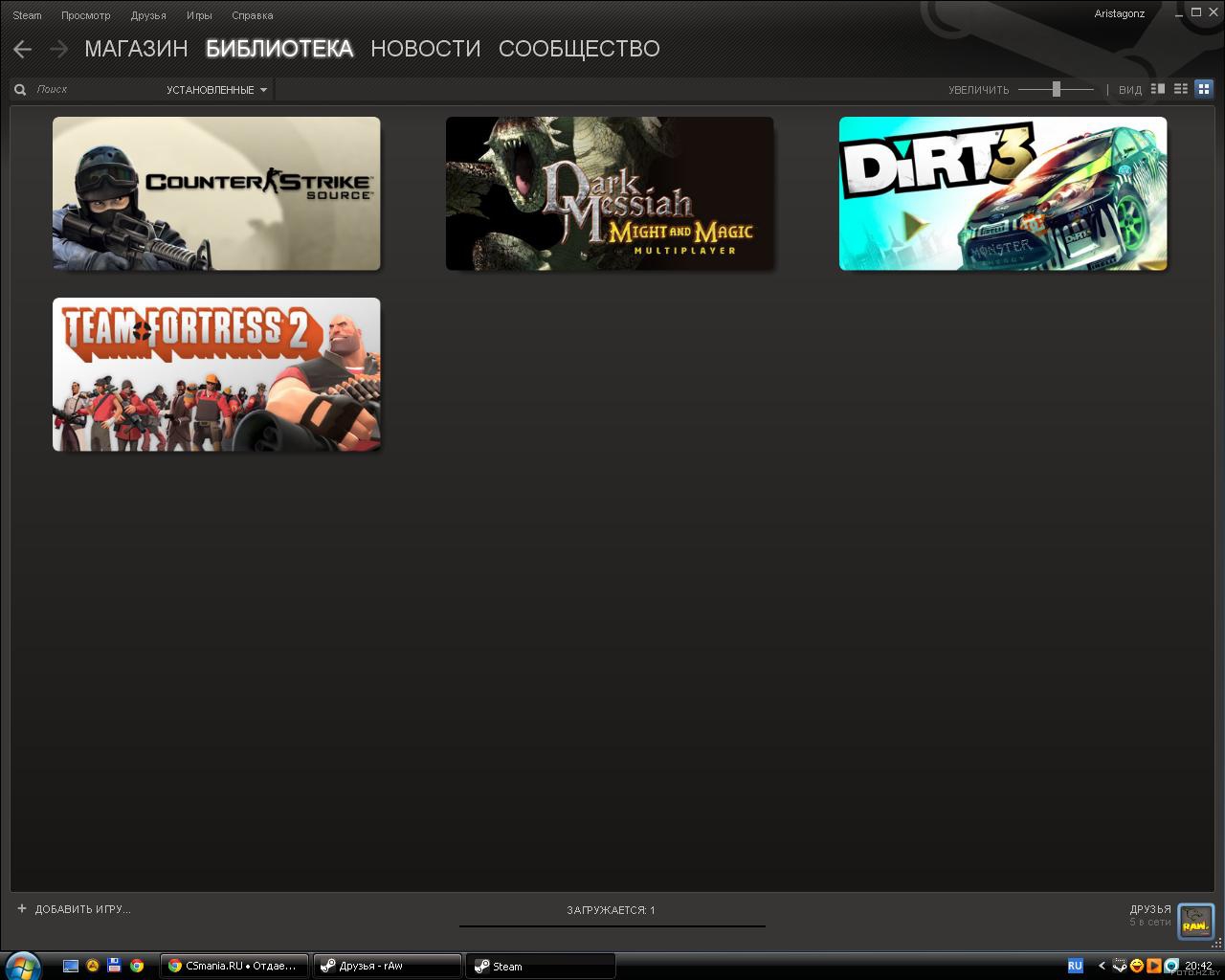The height and width of the screenshot is (980, 1225).
Task: Open the Справка menu
Action: pyautogui.click(x=253, y=15)
